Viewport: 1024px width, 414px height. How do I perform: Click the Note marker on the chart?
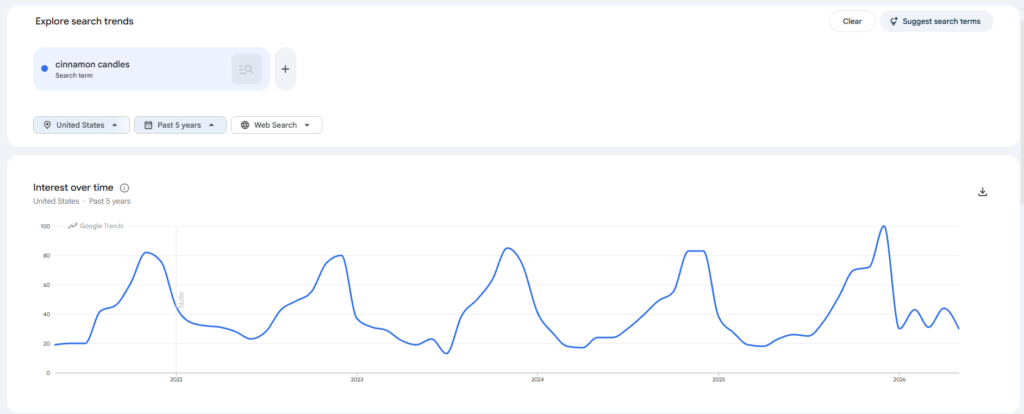(x=182, y=300)
